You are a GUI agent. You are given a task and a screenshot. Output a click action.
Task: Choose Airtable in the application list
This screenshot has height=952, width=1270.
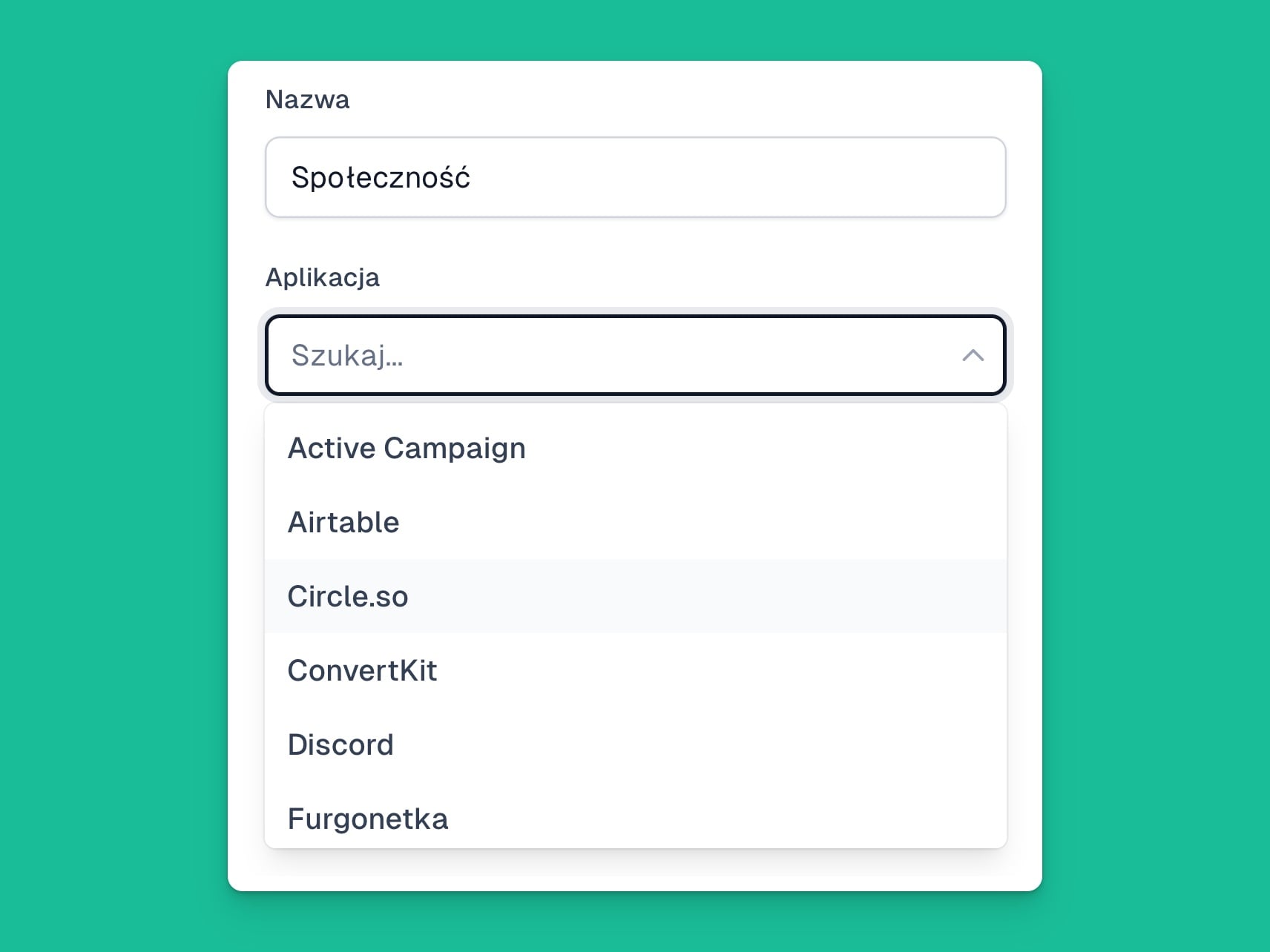coord(636,522)
